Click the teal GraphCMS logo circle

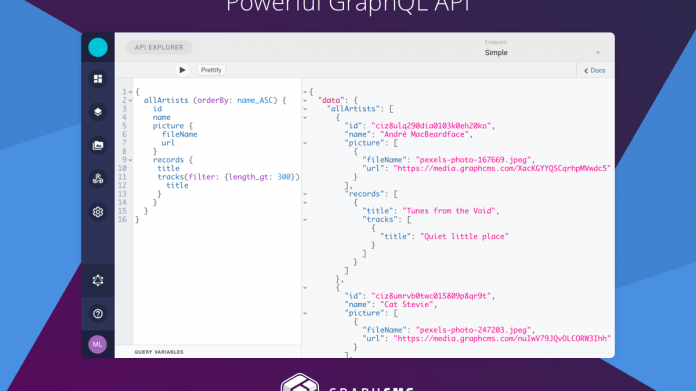tap(98, 47)
